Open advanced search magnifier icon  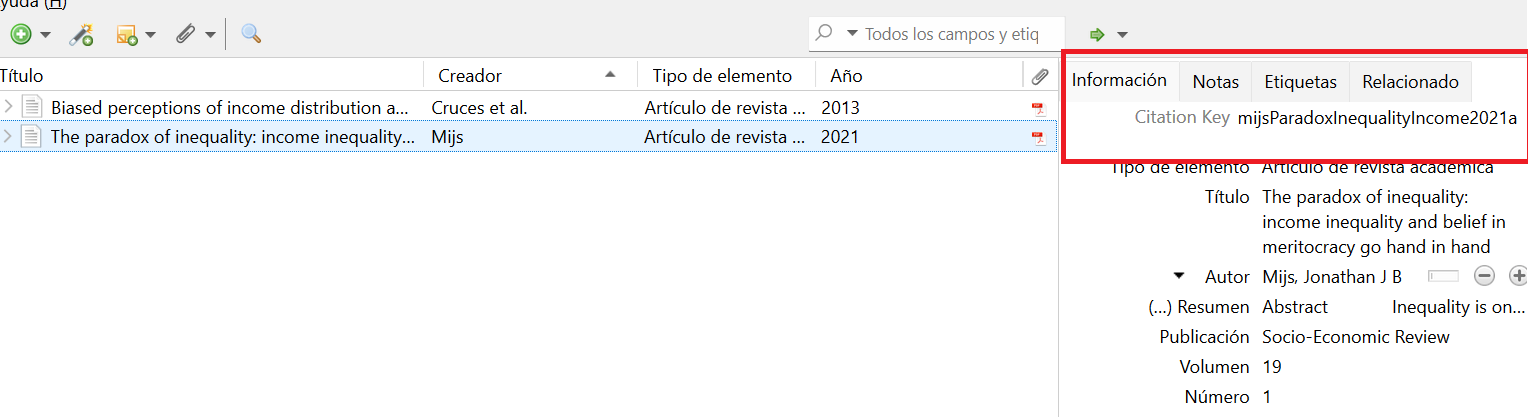click(x=251, y=35)
